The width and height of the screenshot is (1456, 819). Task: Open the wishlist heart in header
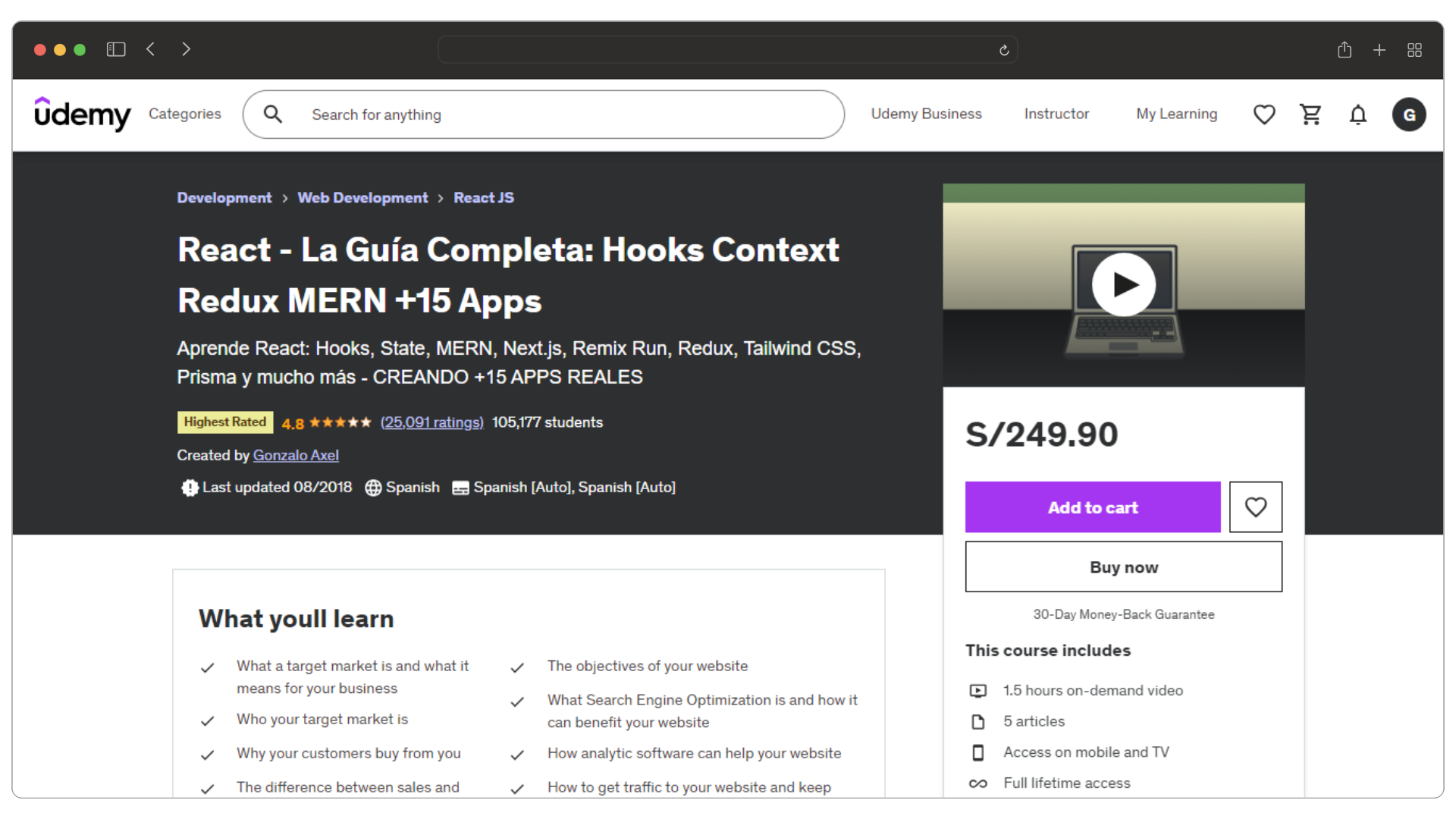[1264, 115]
